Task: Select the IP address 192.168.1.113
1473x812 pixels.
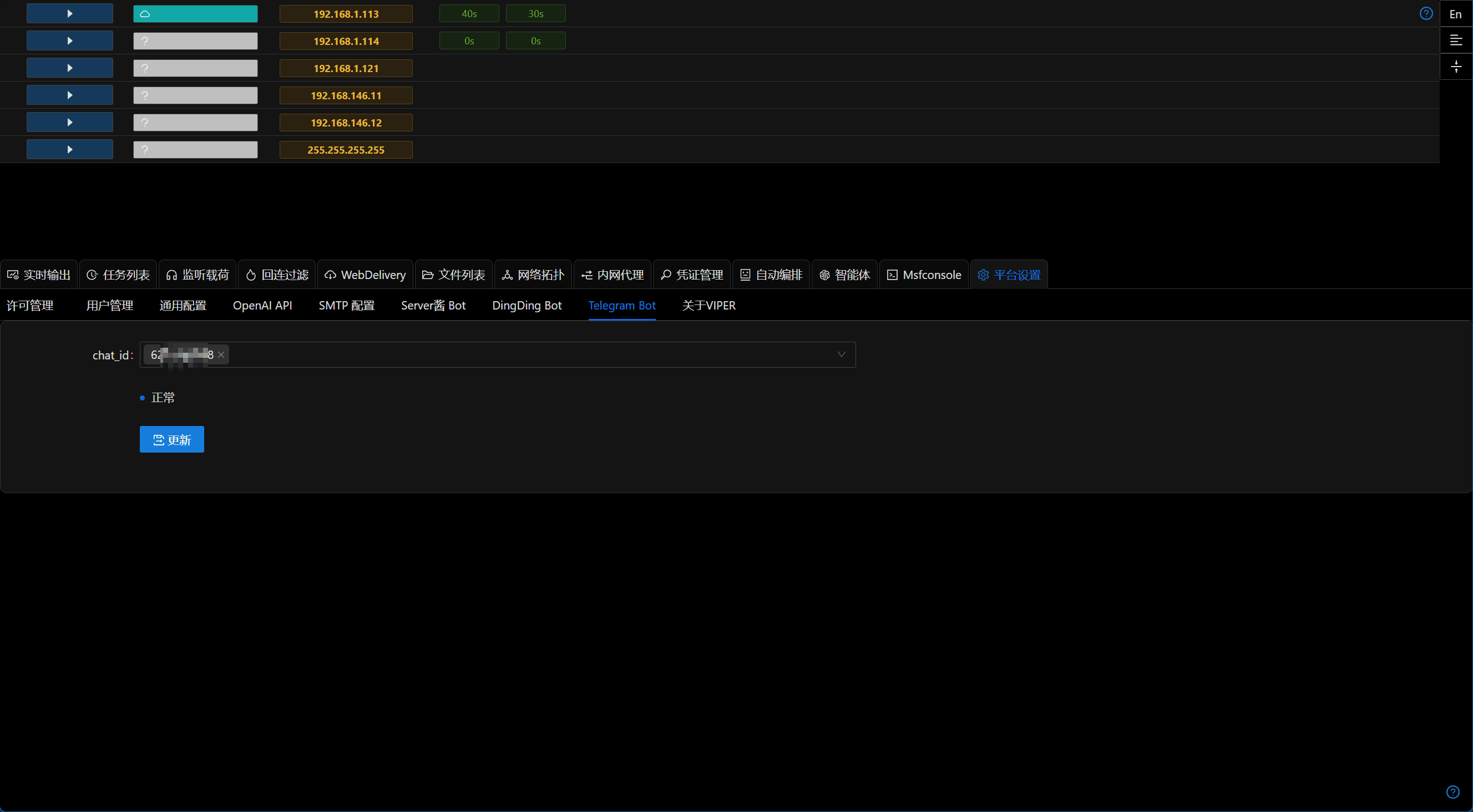Action: coord(346,14)
